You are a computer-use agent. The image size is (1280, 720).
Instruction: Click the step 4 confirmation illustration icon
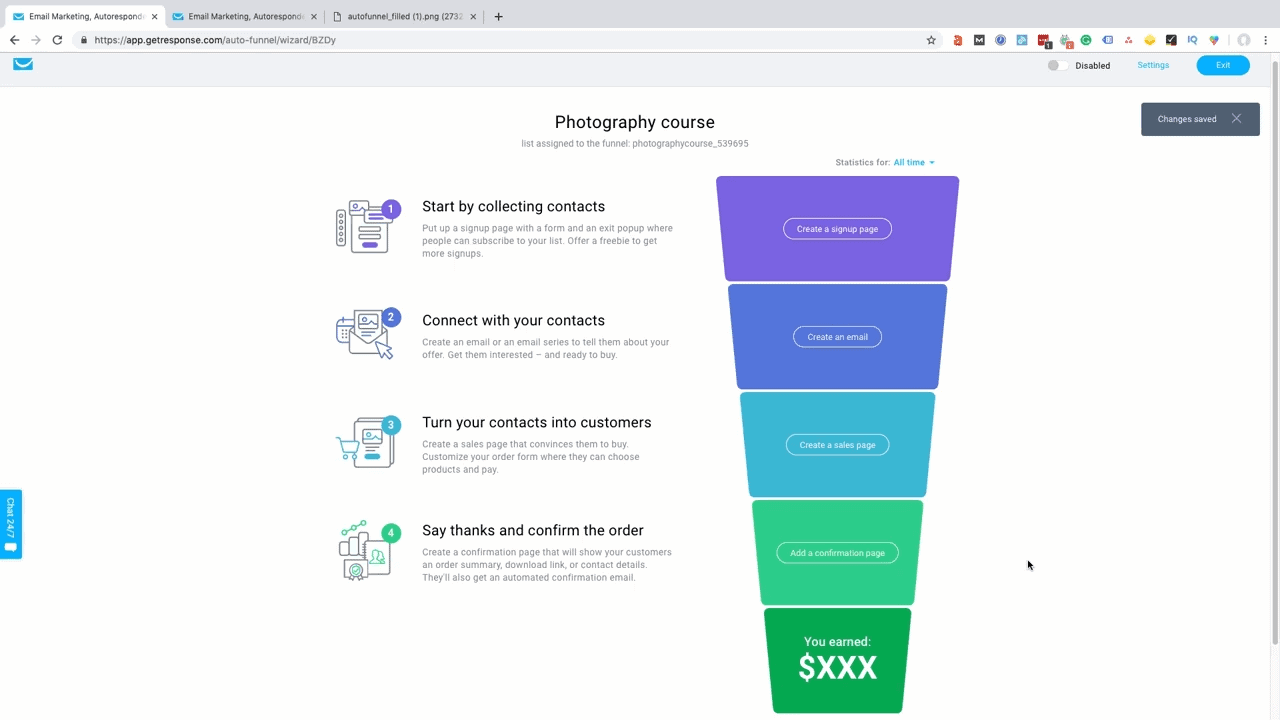pyautogui.click(x=365, y=550)
